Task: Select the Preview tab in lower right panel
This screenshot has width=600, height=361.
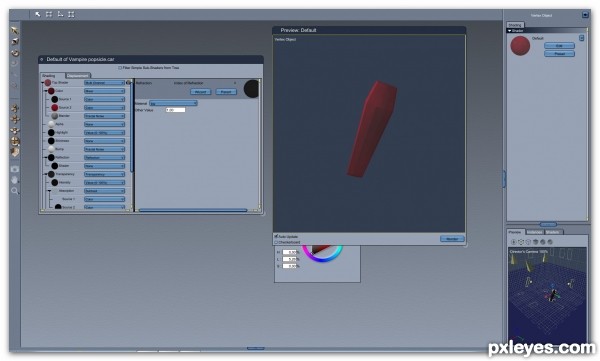Action: (515, 232)
